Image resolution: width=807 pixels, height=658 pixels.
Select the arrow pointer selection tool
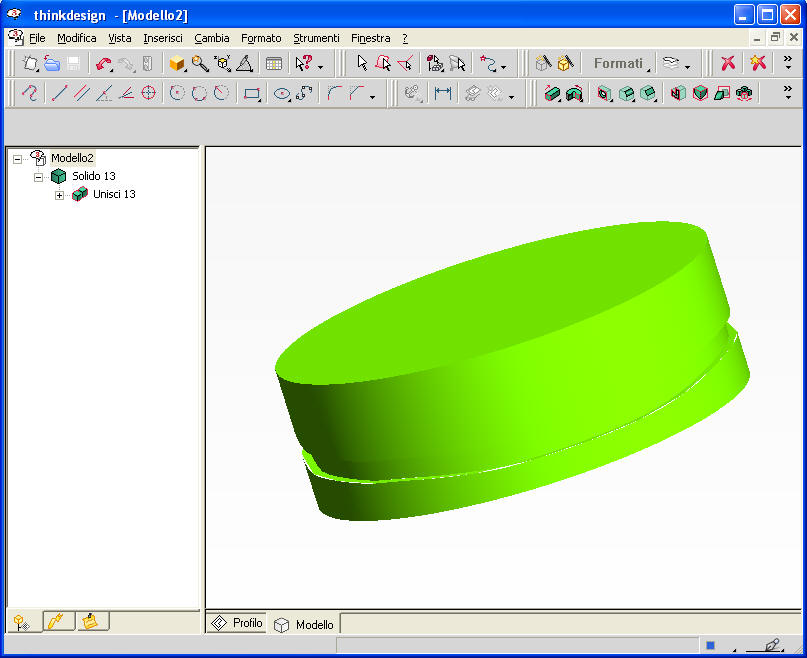(x=362, y=63)
